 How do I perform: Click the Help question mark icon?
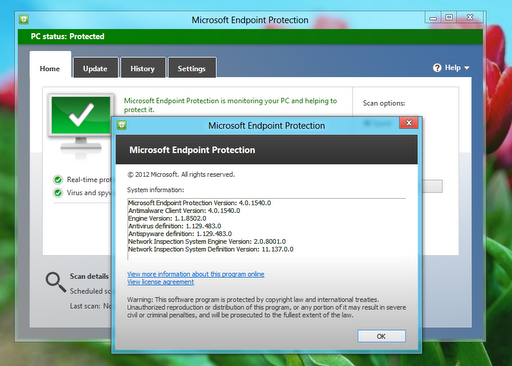point(437,68)
